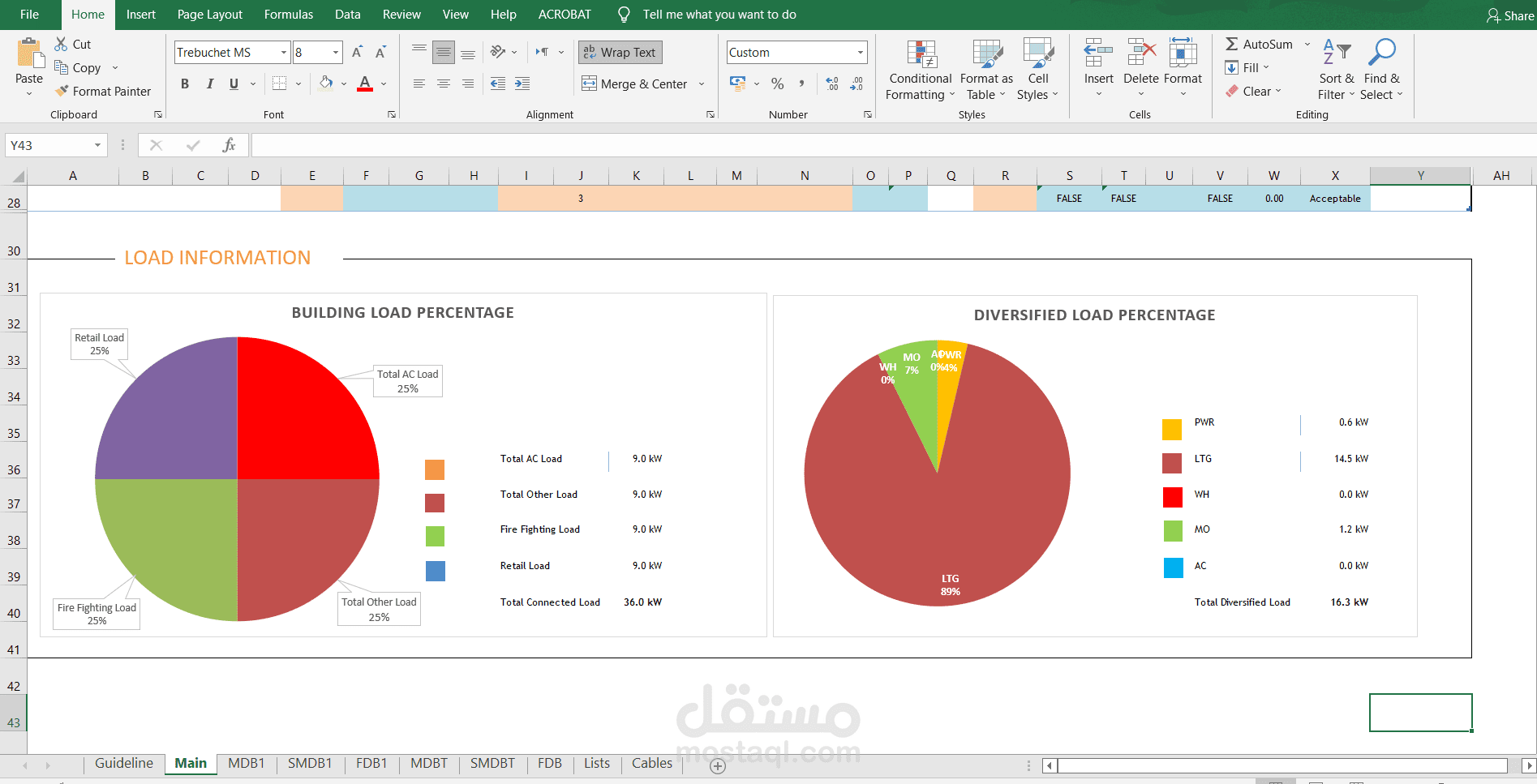Apply comma style format

tap(801, 84)
